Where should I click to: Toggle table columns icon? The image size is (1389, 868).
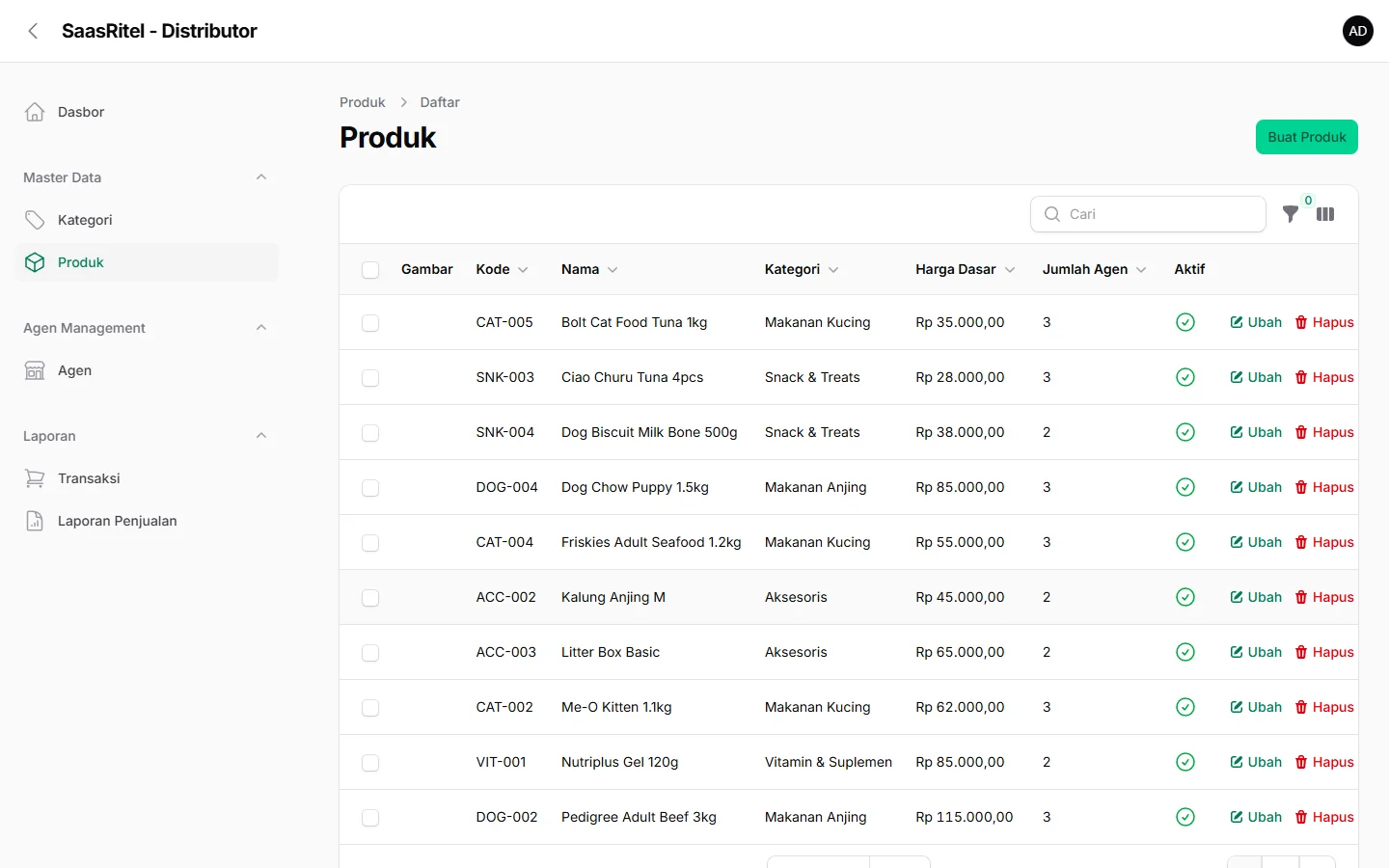1325,214
